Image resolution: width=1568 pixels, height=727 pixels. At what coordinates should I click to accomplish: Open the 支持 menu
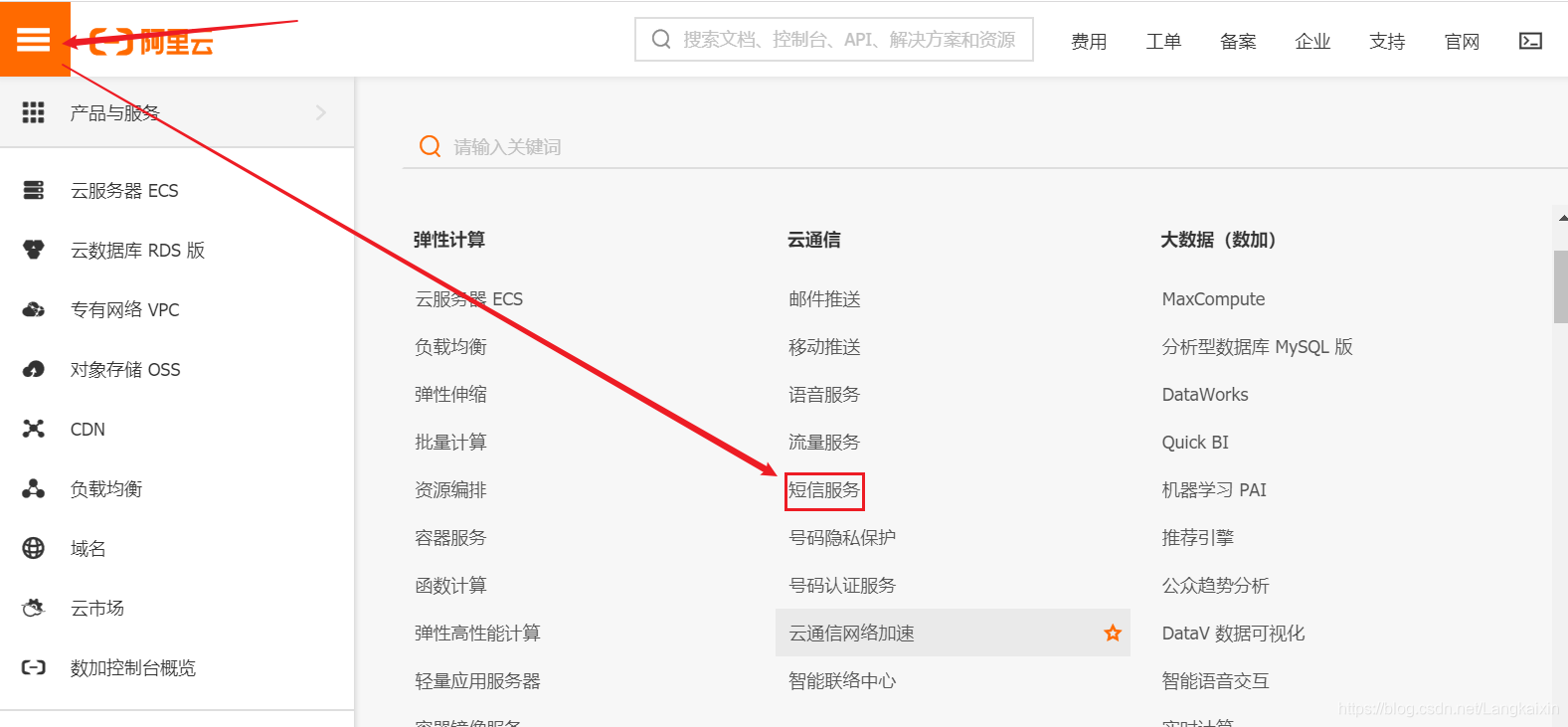click(1387, 41)
